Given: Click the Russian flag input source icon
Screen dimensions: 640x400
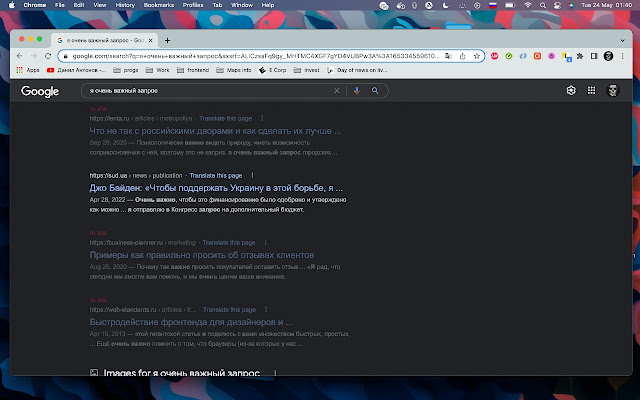Looking at the screenshot, I should pos(493,5).
